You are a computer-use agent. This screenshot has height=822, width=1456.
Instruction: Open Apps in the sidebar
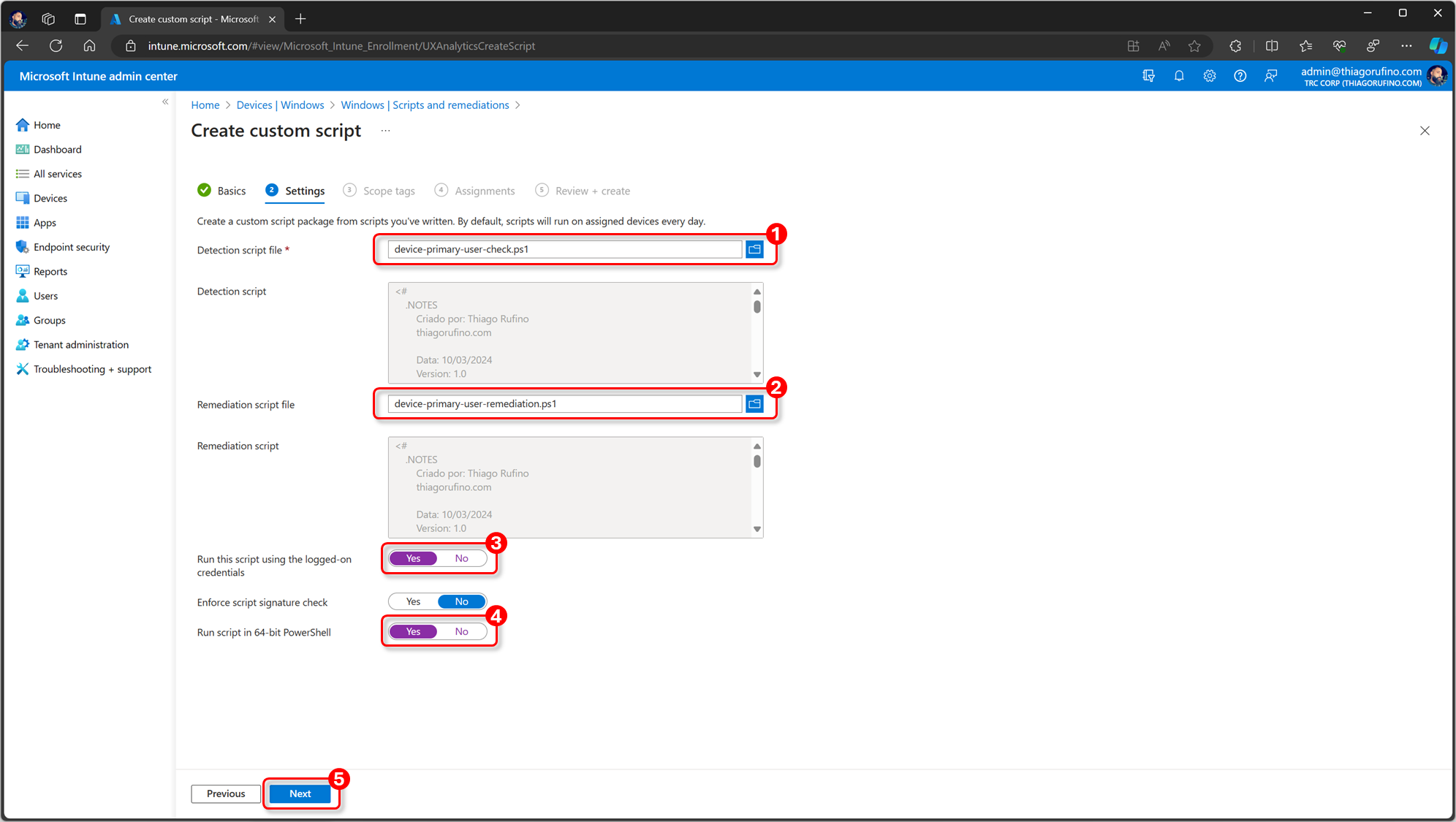coord(36,223)
